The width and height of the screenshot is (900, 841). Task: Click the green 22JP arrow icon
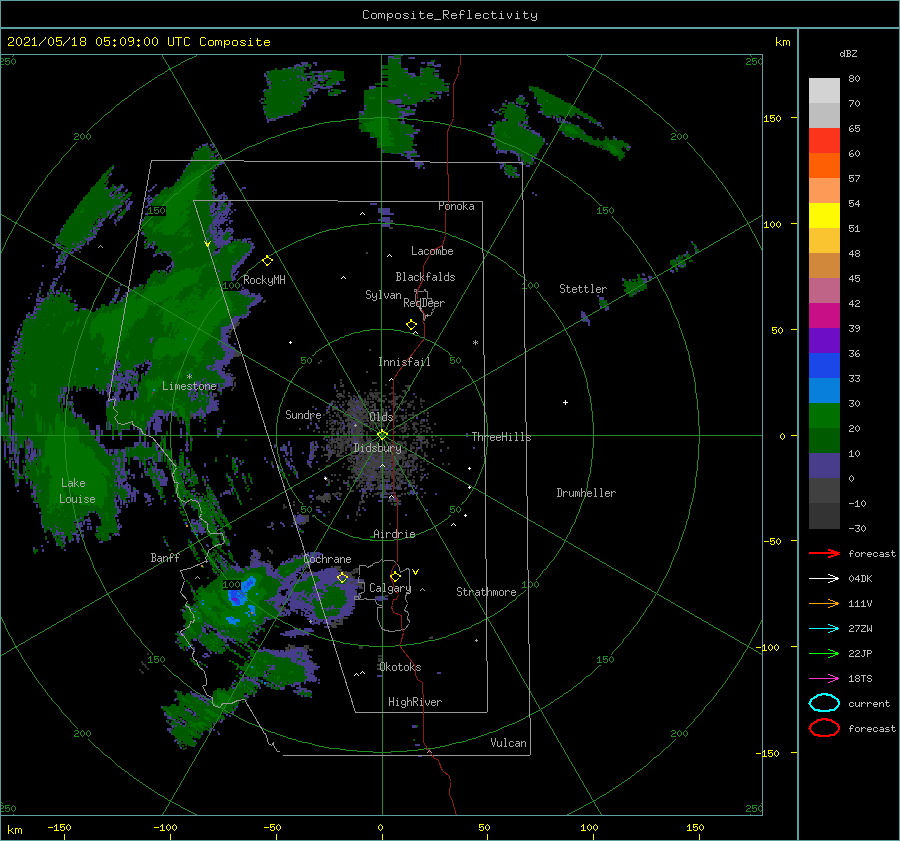(824, 653)
